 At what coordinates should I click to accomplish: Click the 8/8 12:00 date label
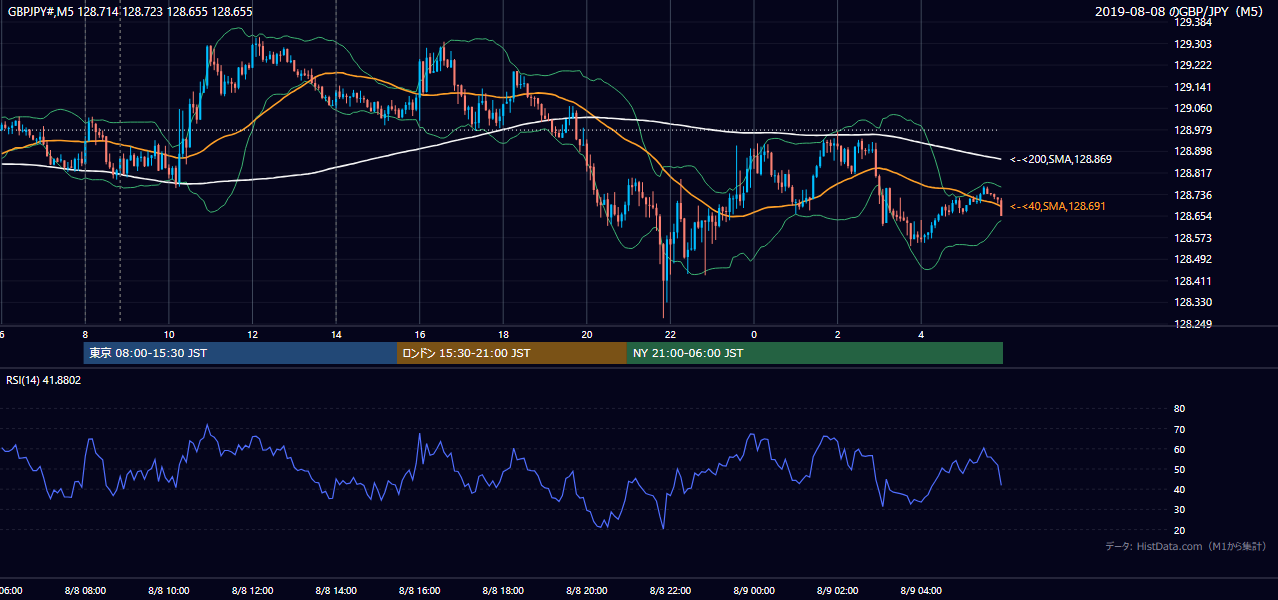pyautogui.click(x=253, y=591)
